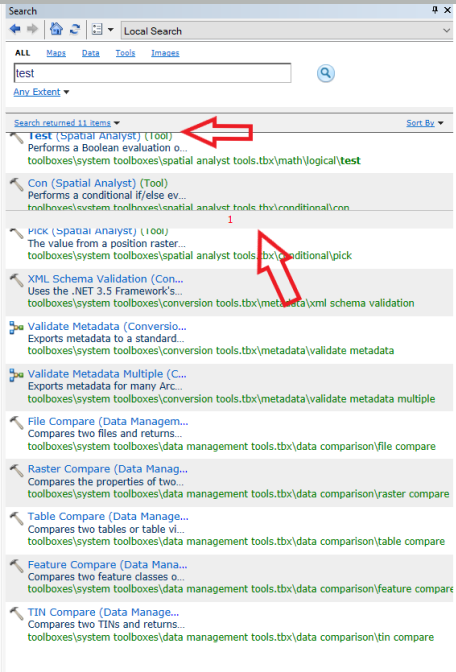456x672 pixels.
Task: Select description 'The value from a position raster...'
Action: pyautogui.click(x=107, y=243)
